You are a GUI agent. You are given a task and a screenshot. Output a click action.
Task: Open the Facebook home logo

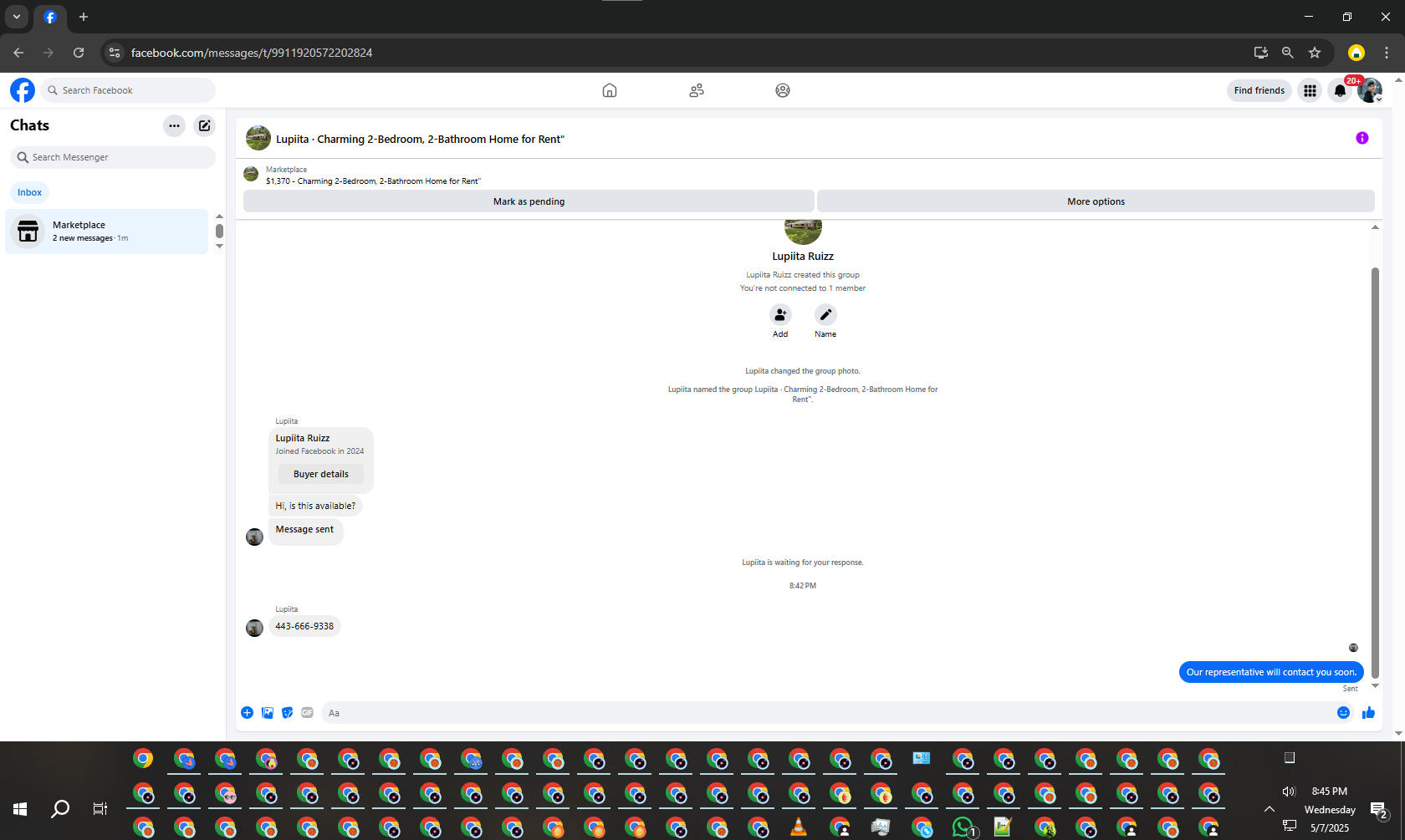23,90
